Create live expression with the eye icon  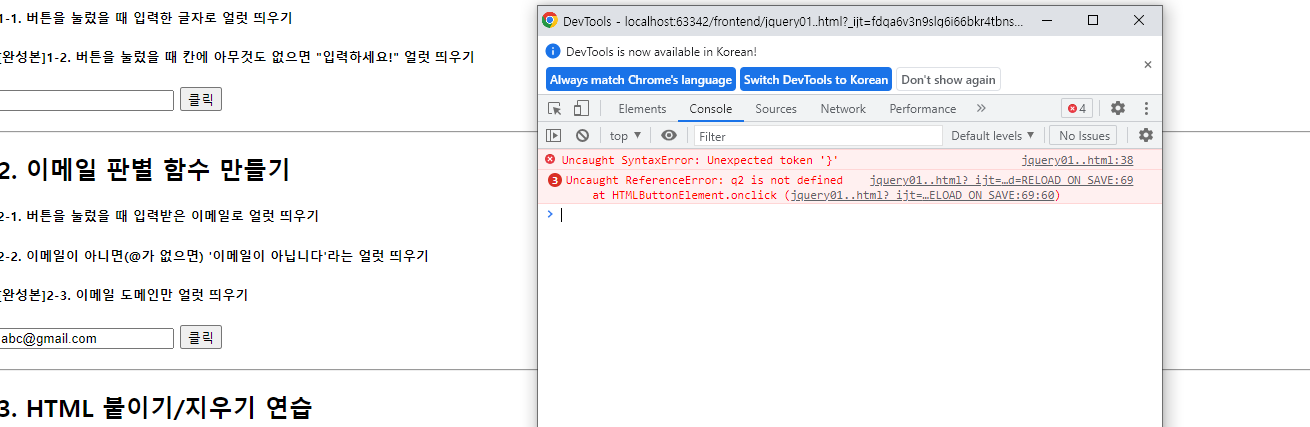pyautogui.click(x=669, y=136)
